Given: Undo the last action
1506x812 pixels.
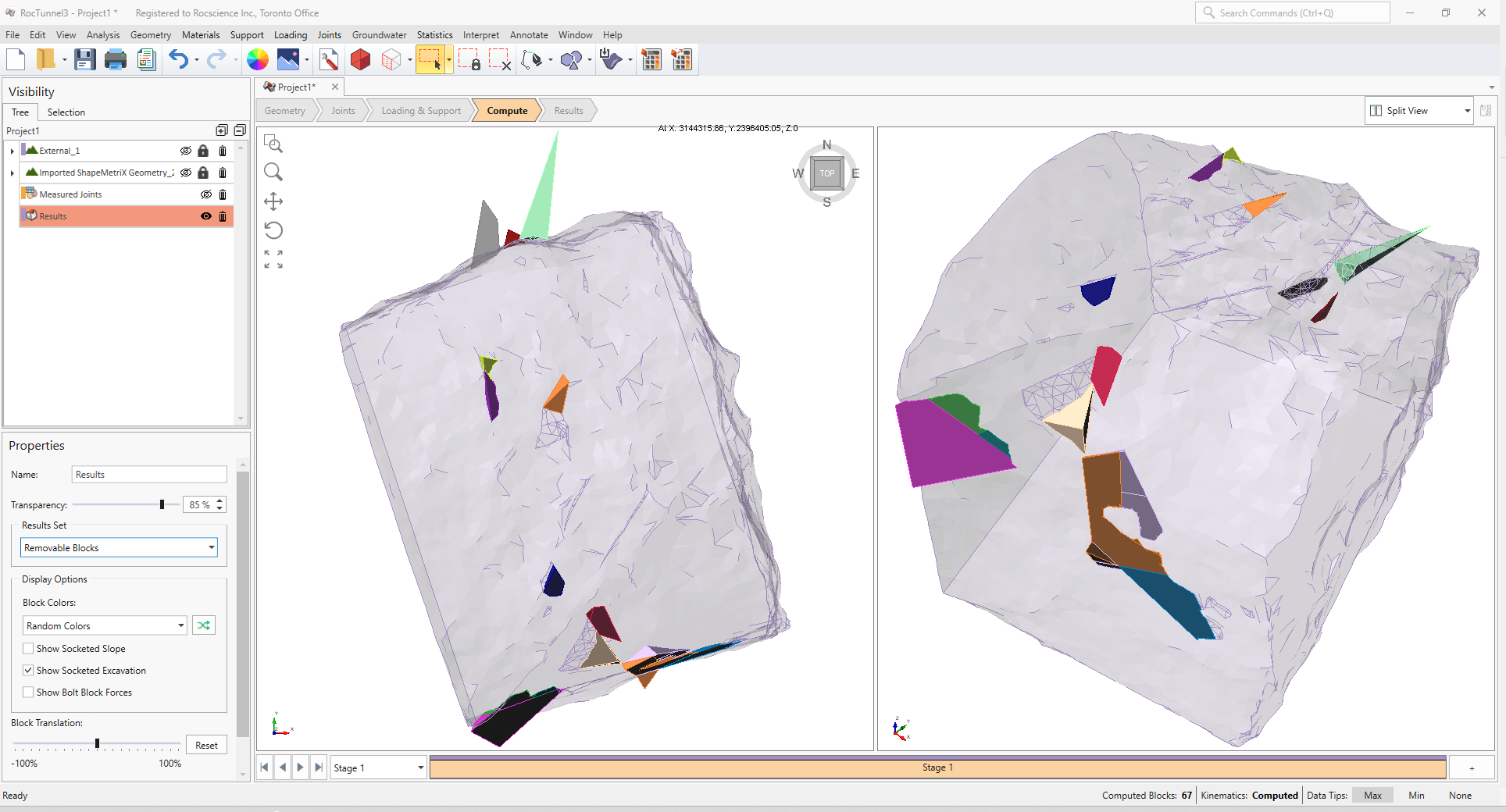Looking at the screenshot, I should tap(179, 59).
